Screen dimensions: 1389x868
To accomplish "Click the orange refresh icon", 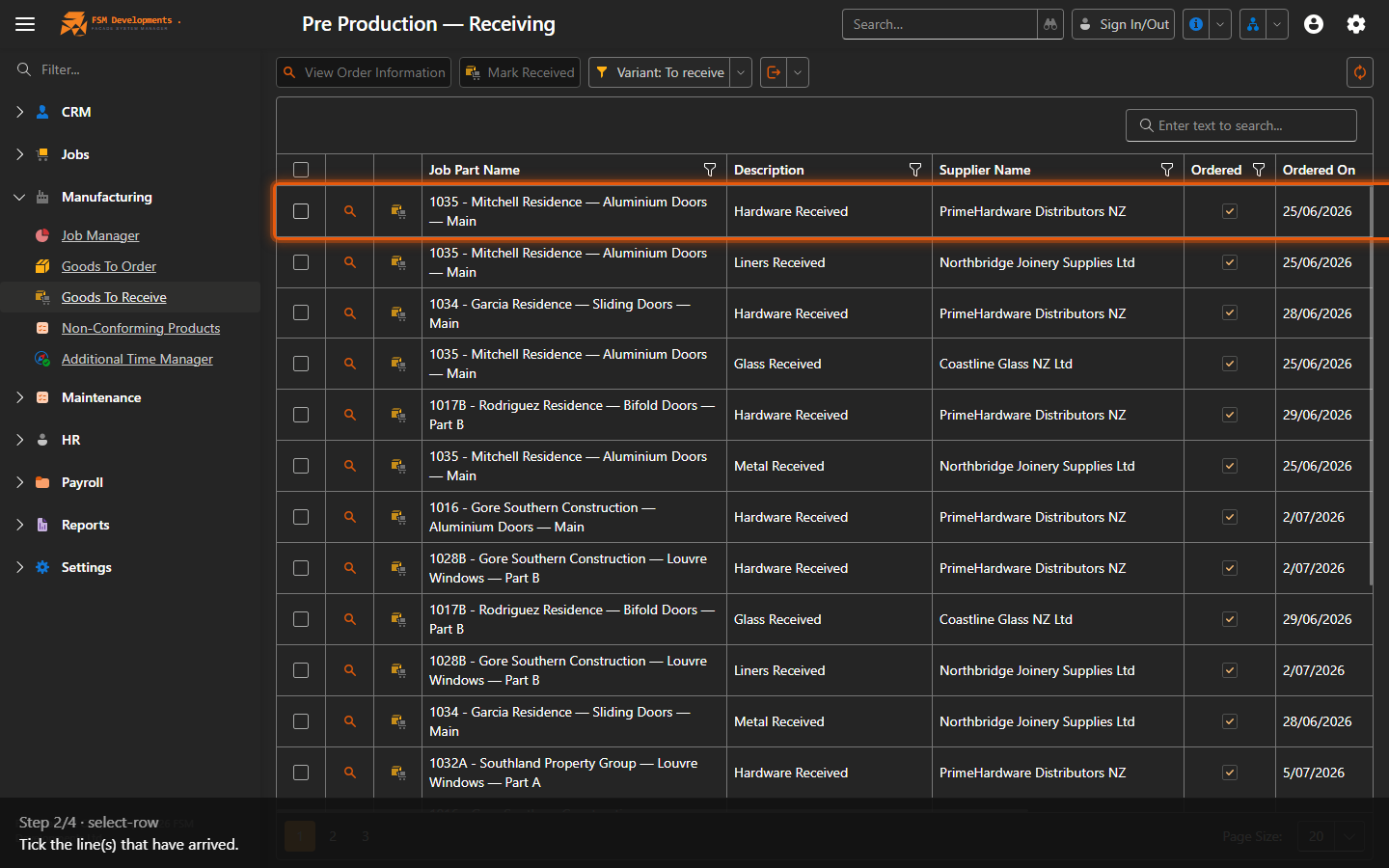I will click(1360, 72).
